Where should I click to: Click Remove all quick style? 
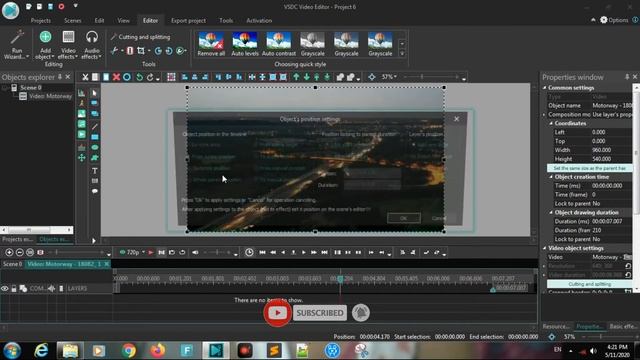211,44
